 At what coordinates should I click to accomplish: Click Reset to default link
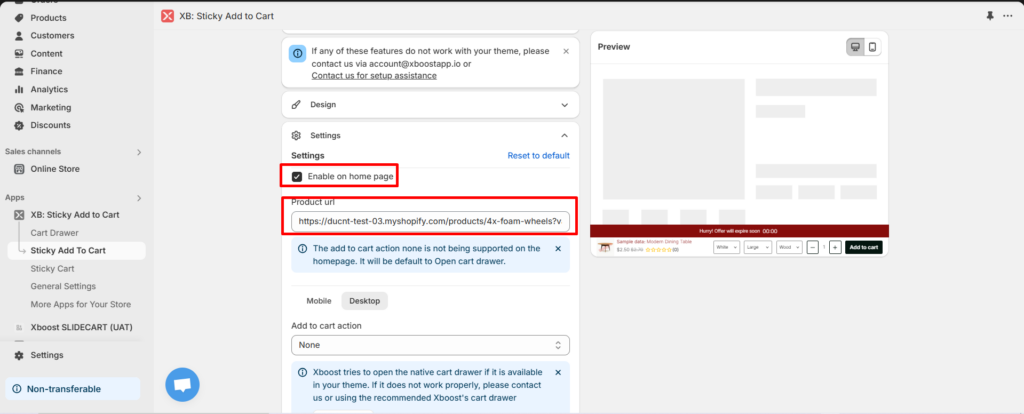538,156
